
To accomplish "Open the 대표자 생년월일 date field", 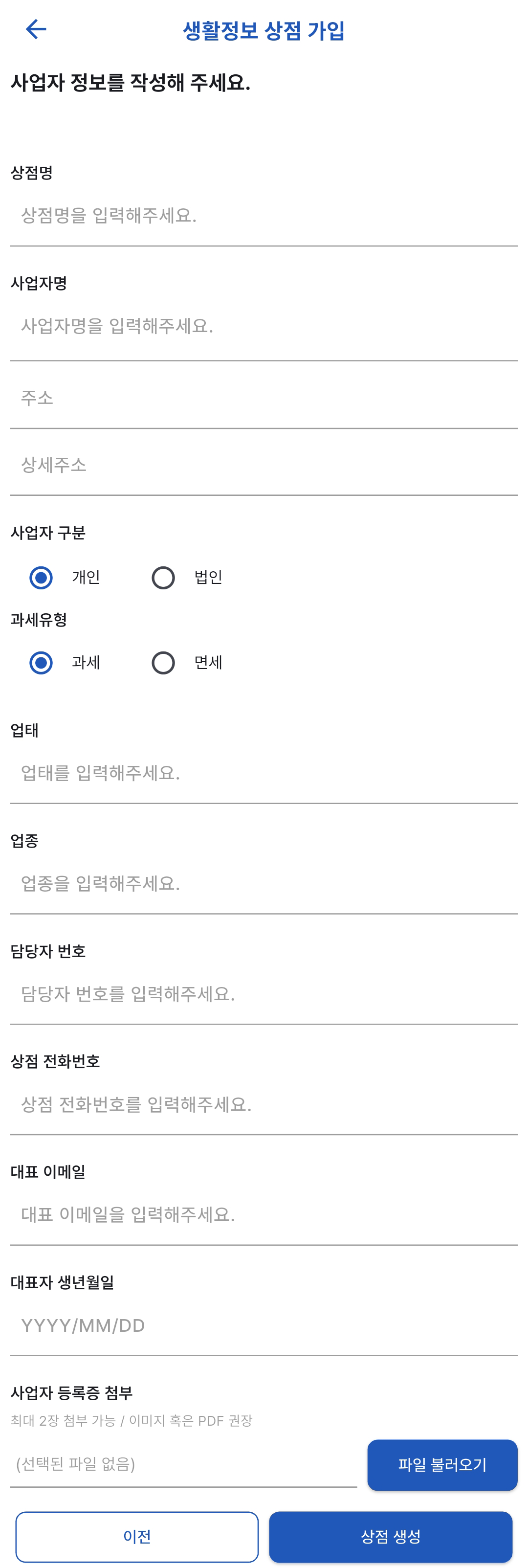I will 264,1325.
